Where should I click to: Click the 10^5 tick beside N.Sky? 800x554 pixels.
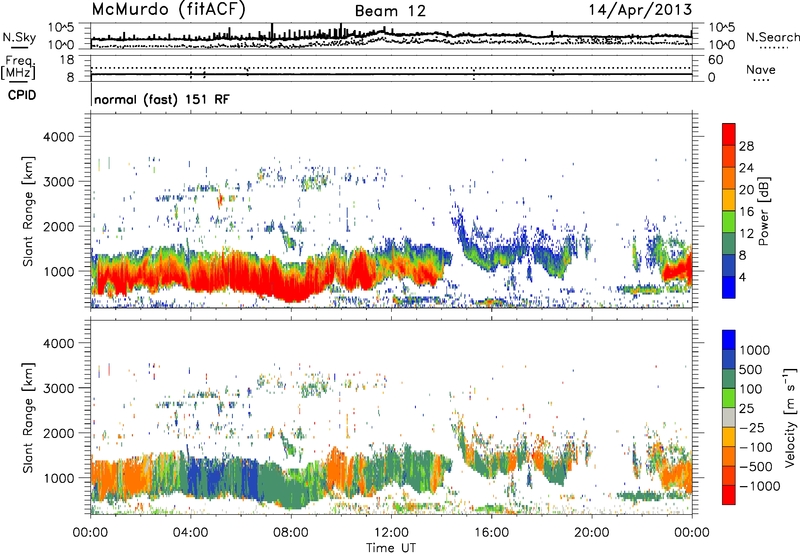tap(62, 27)
